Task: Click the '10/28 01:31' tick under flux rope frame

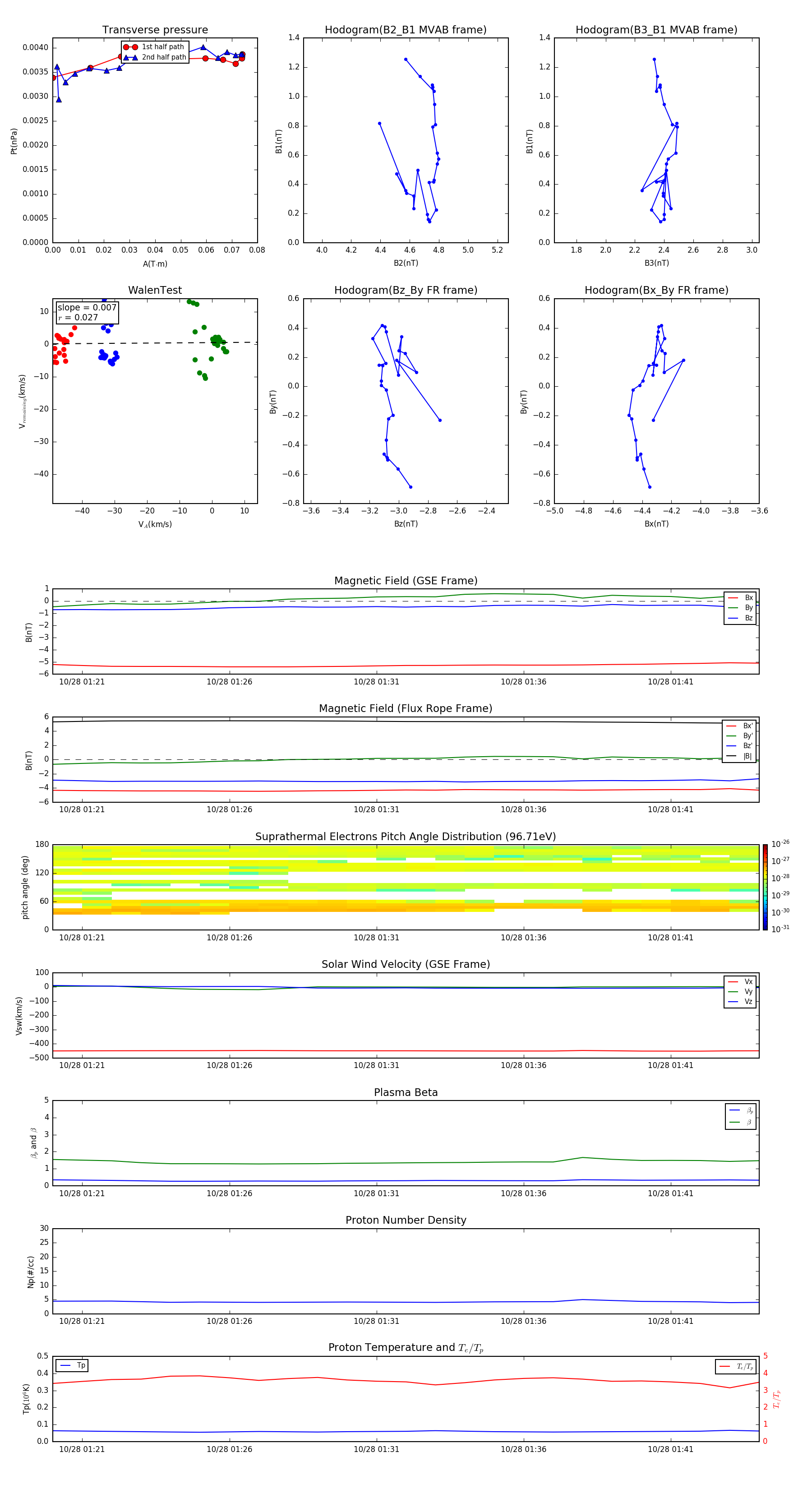Action: click(376, 810)
